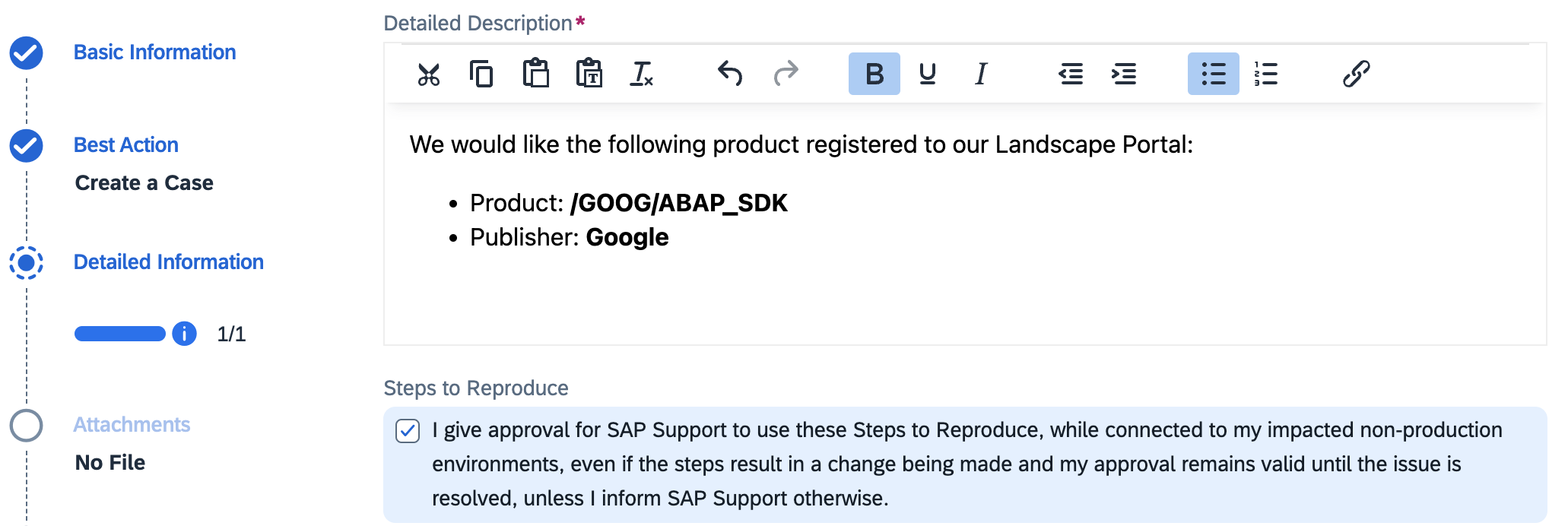Go to the Attachments step
This screenshot has height=526, width=1568.
tap(132, 424)
